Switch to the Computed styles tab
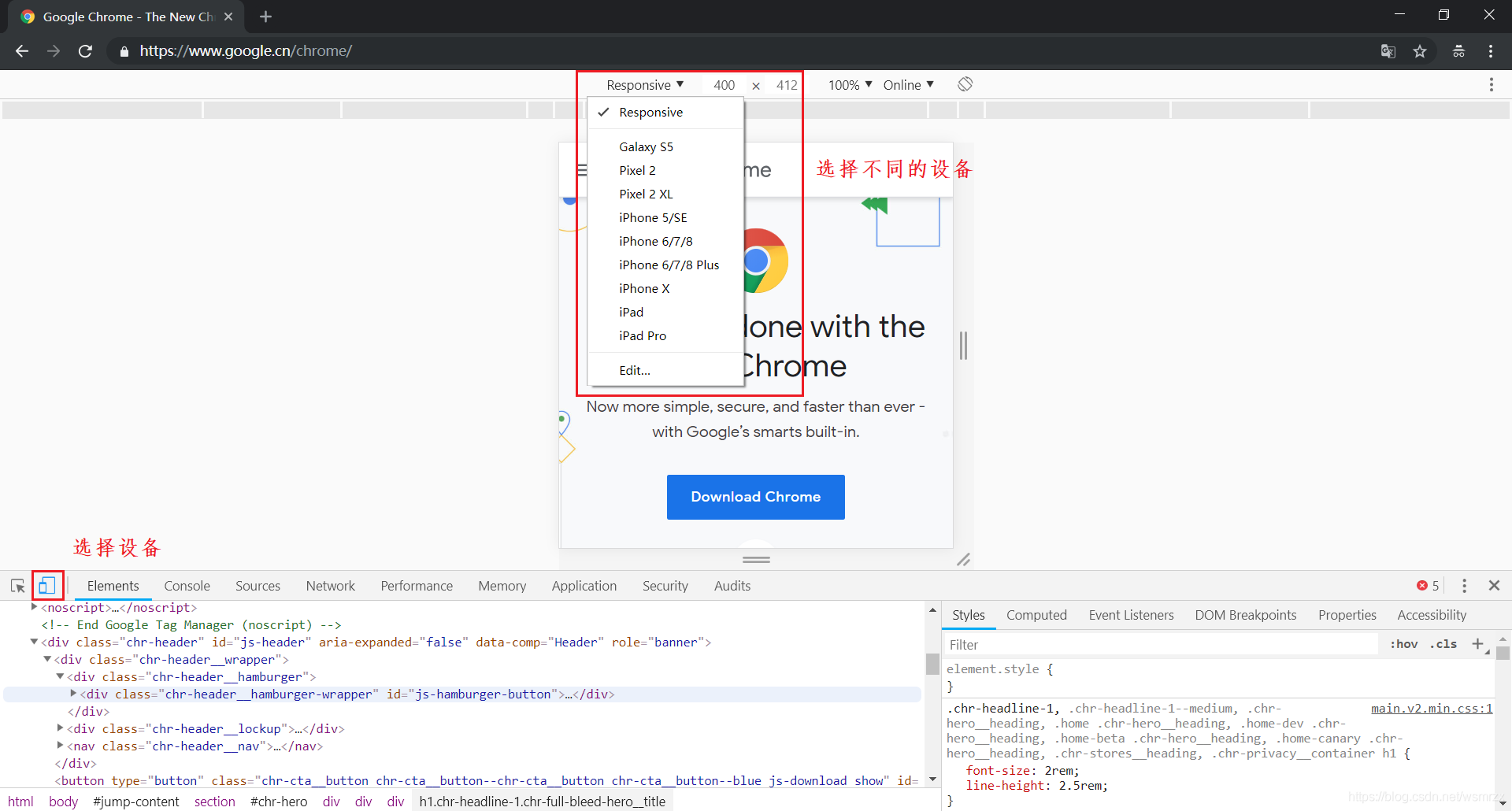 [1036, 615]
